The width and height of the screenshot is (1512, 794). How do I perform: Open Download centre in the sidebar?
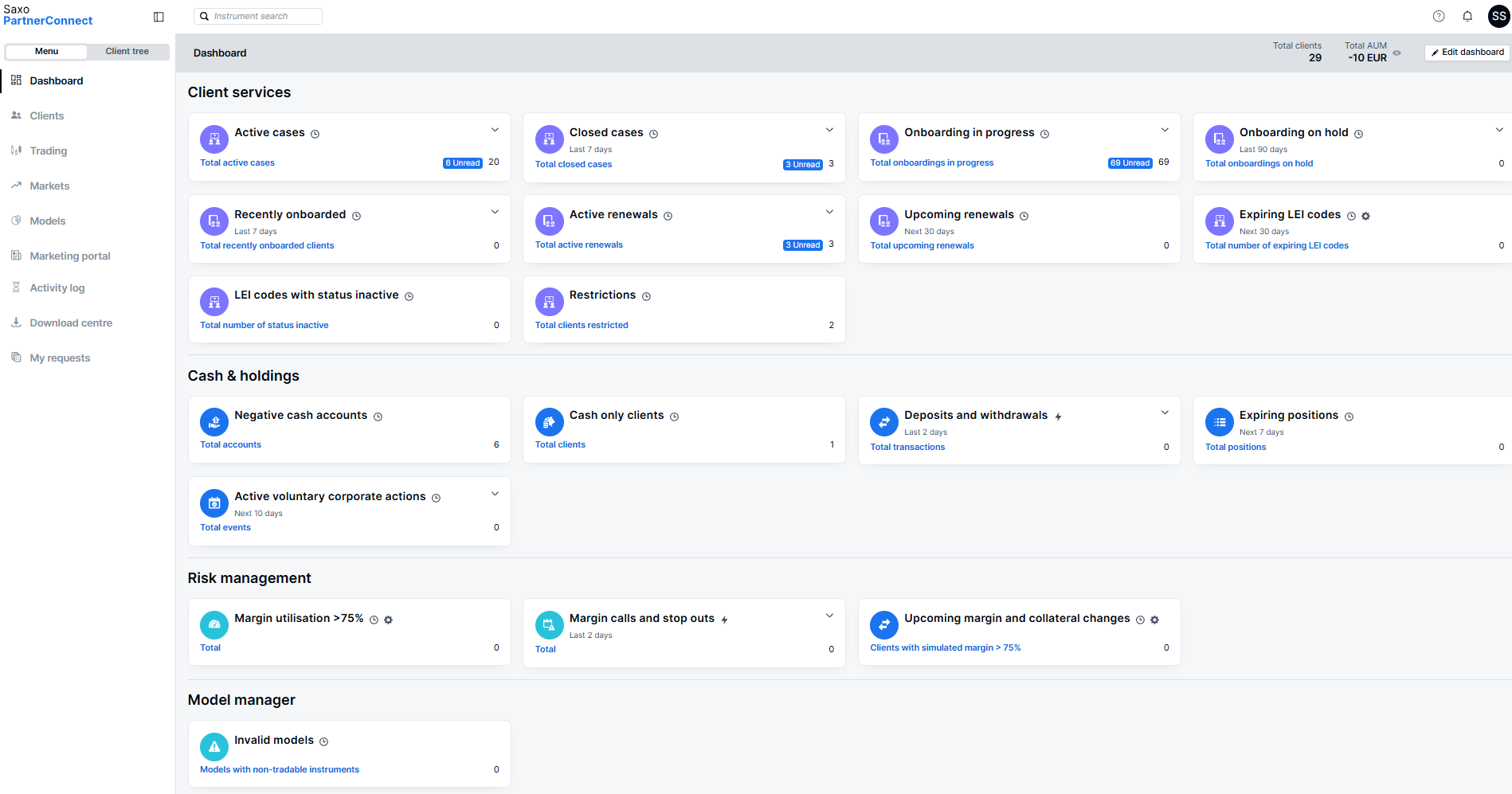coord(71,323)
